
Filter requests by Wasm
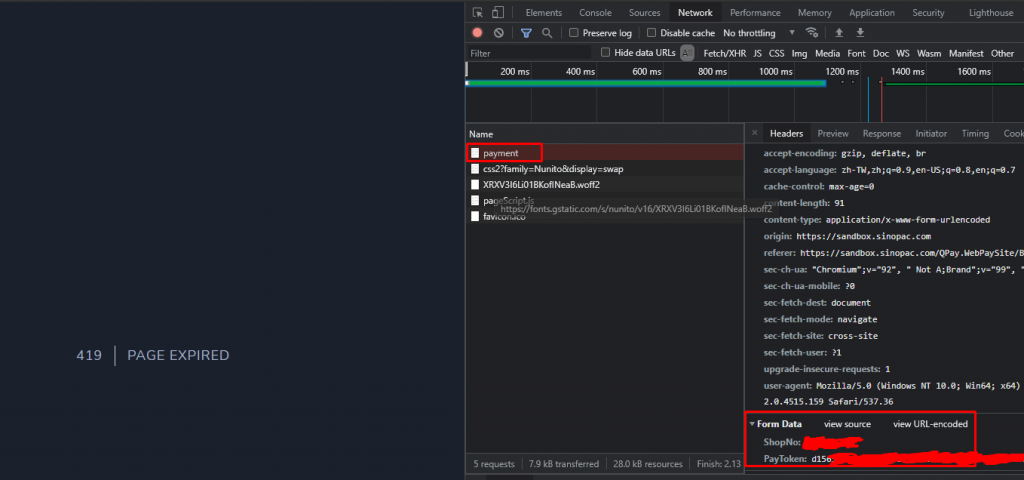[x=929, y=54]
